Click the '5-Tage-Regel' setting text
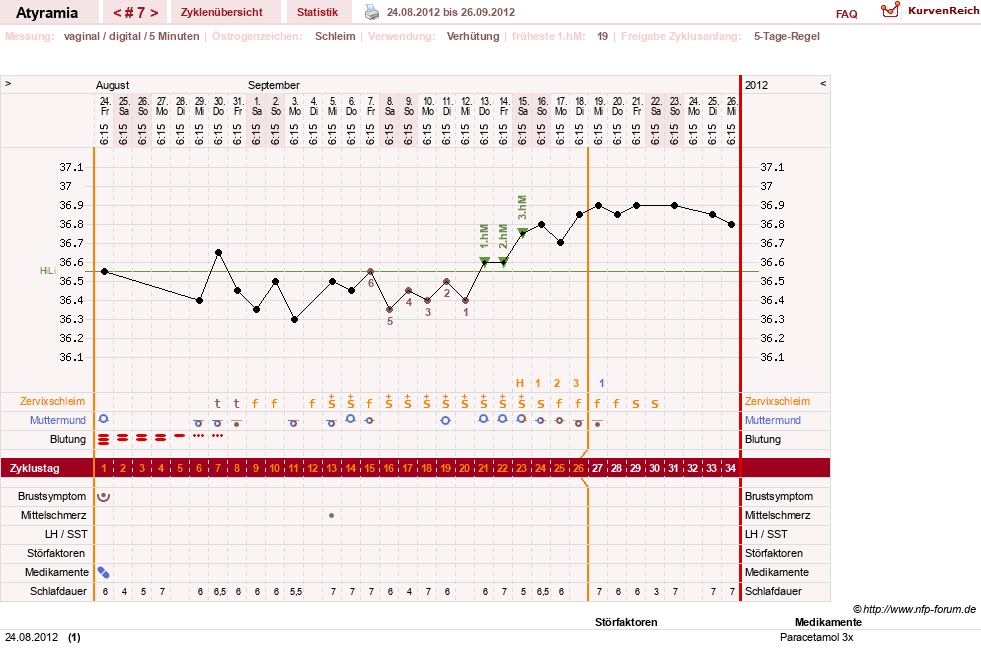 (786, 36)
